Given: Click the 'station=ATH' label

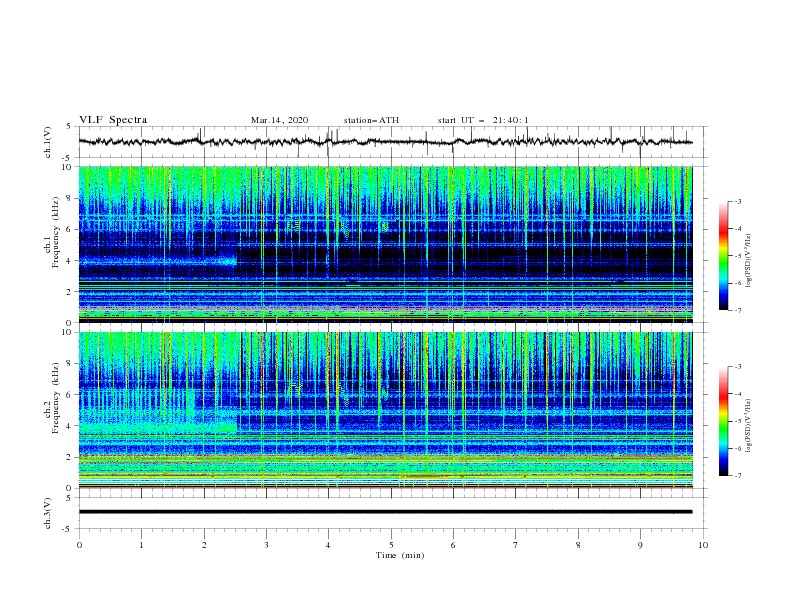Looking at the screenshot, I should point(371,120).
